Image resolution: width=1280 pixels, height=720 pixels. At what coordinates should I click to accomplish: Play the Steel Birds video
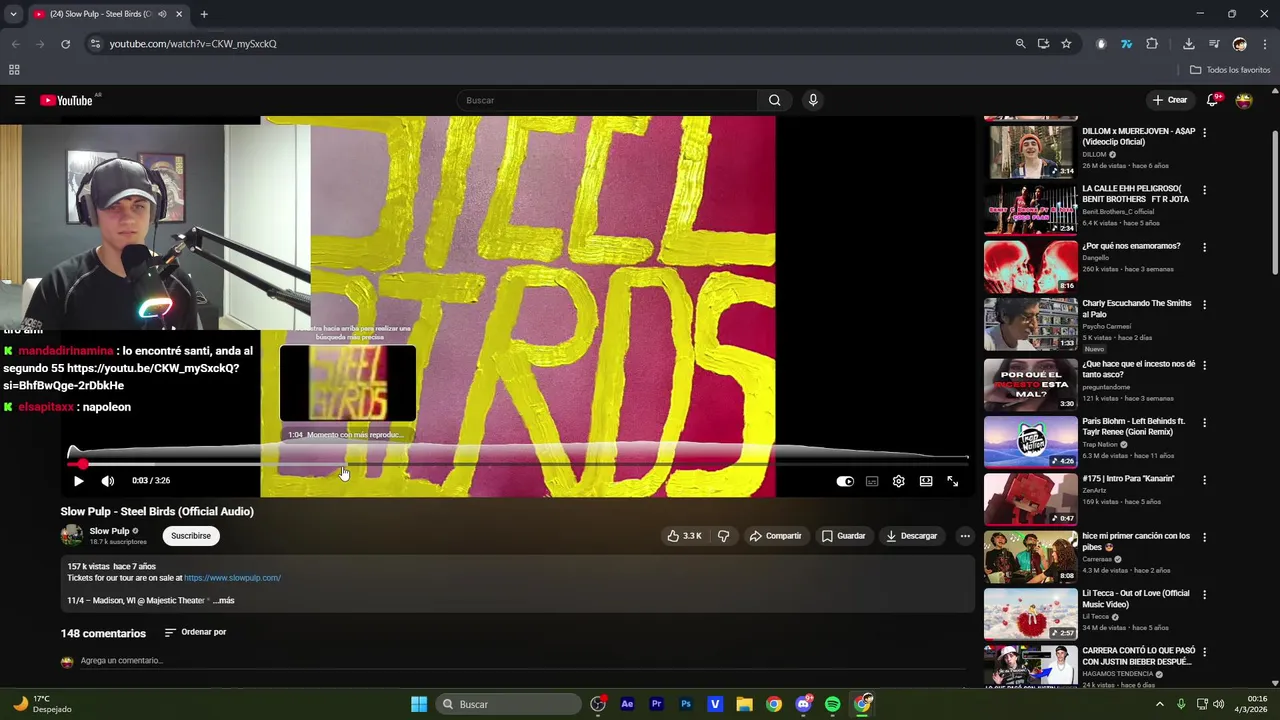pos(78,481)
